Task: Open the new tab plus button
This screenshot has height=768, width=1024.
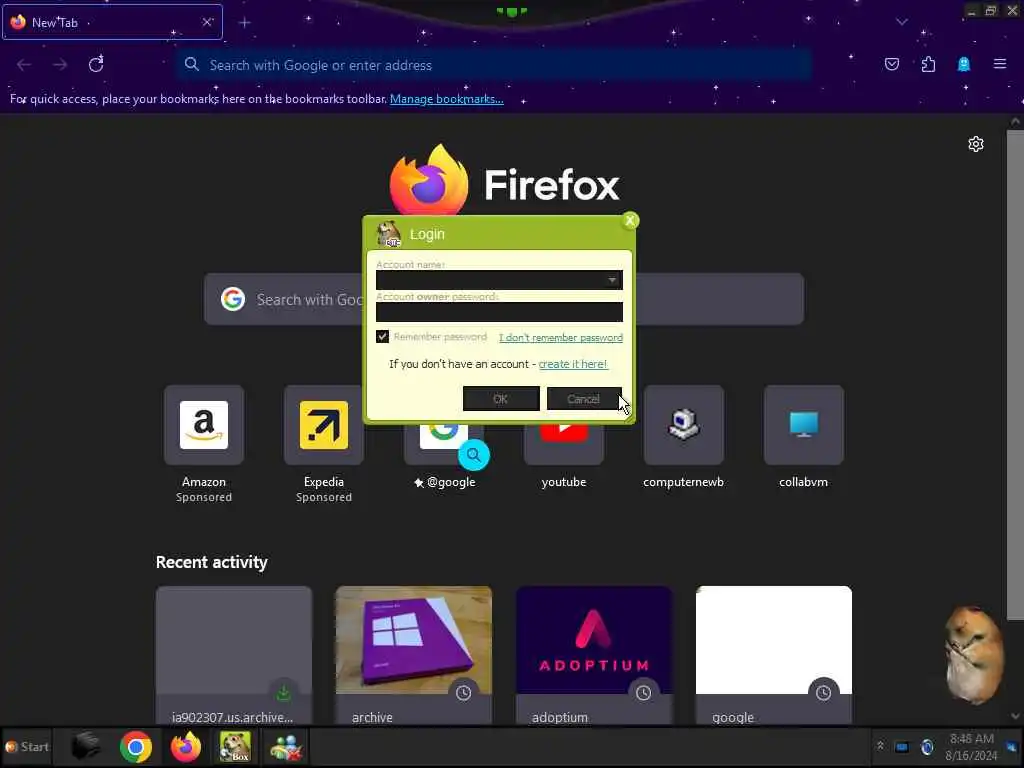Action: tap(244, 22)
